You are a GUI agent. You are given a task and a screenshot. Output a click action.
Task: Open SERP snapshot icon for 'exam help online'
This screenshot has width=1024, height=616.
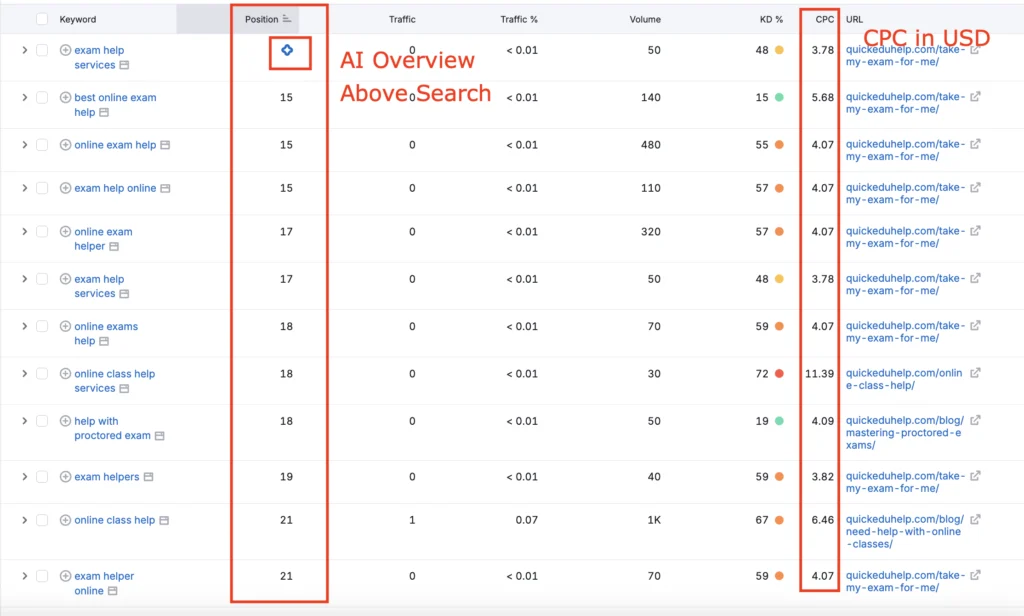pos(165,188)
